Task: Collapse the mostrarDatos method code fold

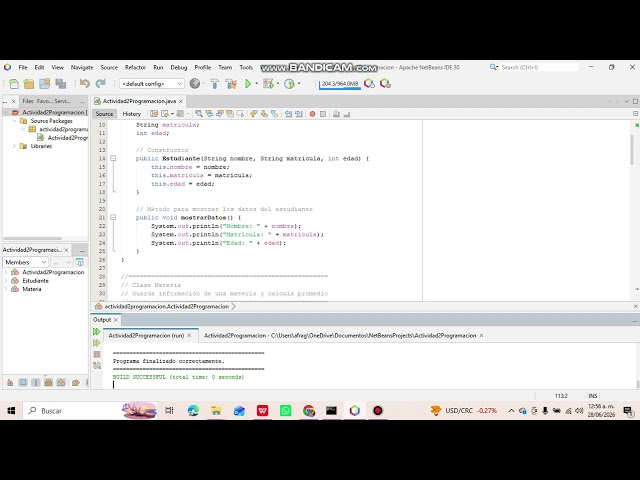Action: [113, 218]
